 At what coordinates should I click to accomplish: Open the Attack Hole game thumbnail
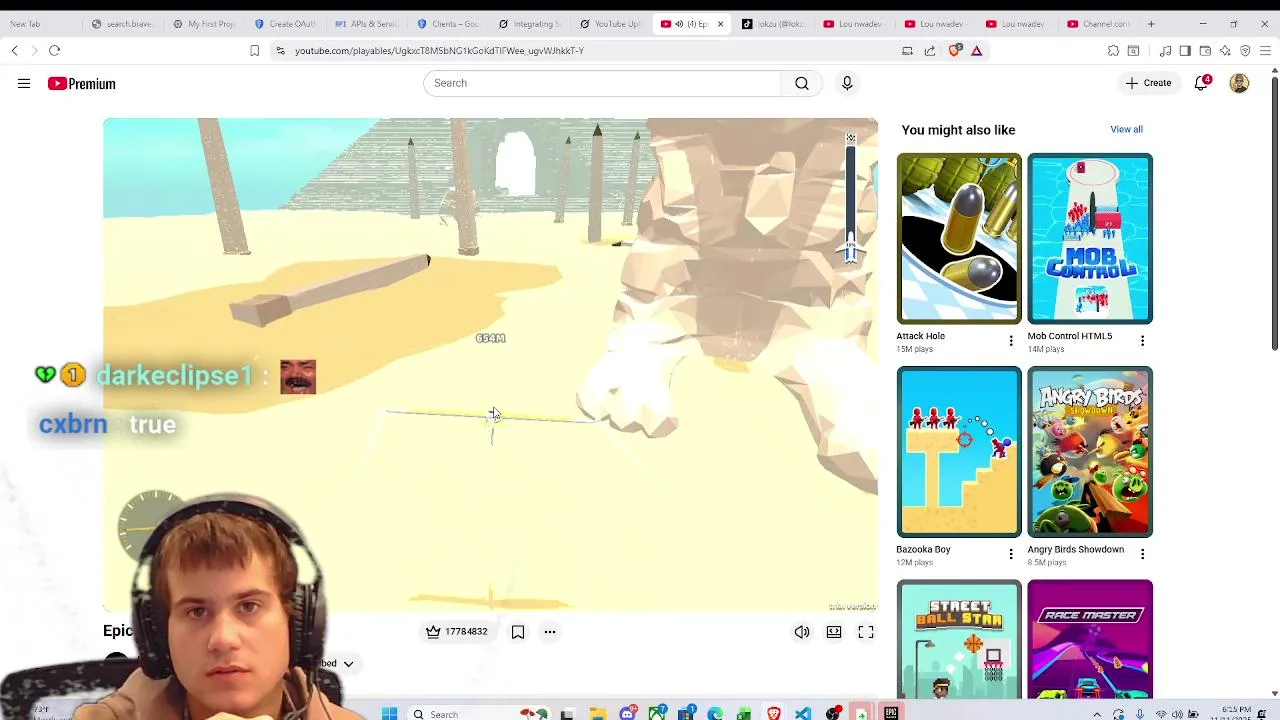coord(959,238)
